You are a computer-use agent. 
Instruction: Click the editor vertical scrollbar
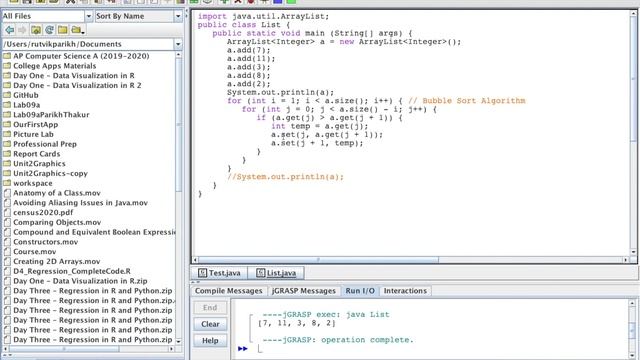[633, 80]
